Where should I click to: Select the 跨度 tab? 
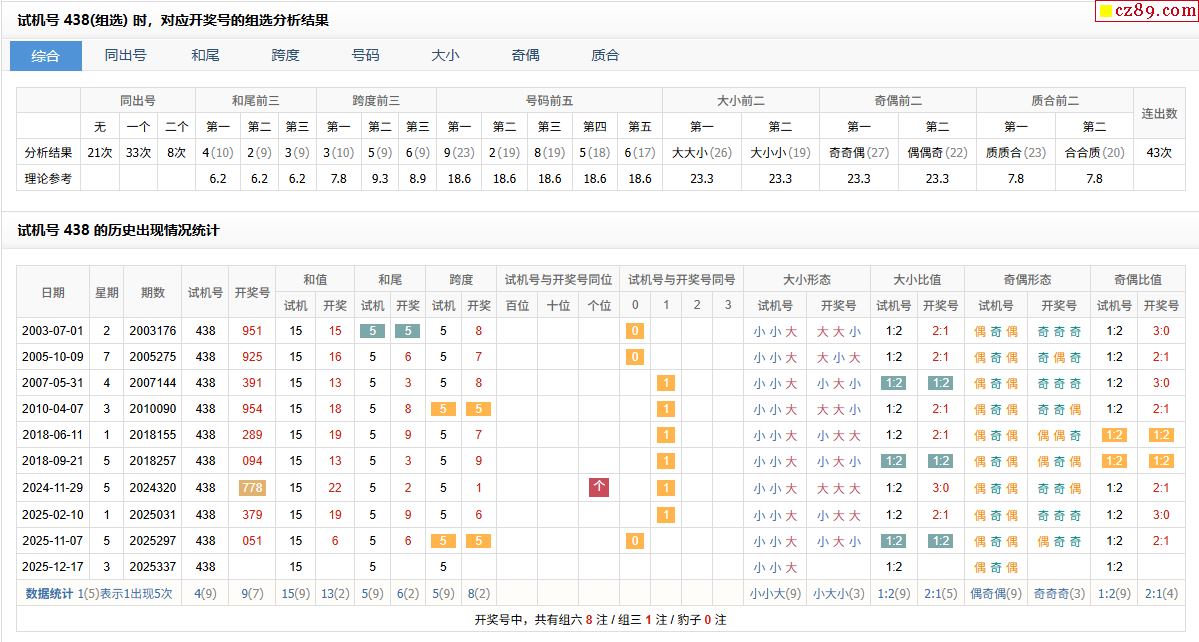[285, 56]
